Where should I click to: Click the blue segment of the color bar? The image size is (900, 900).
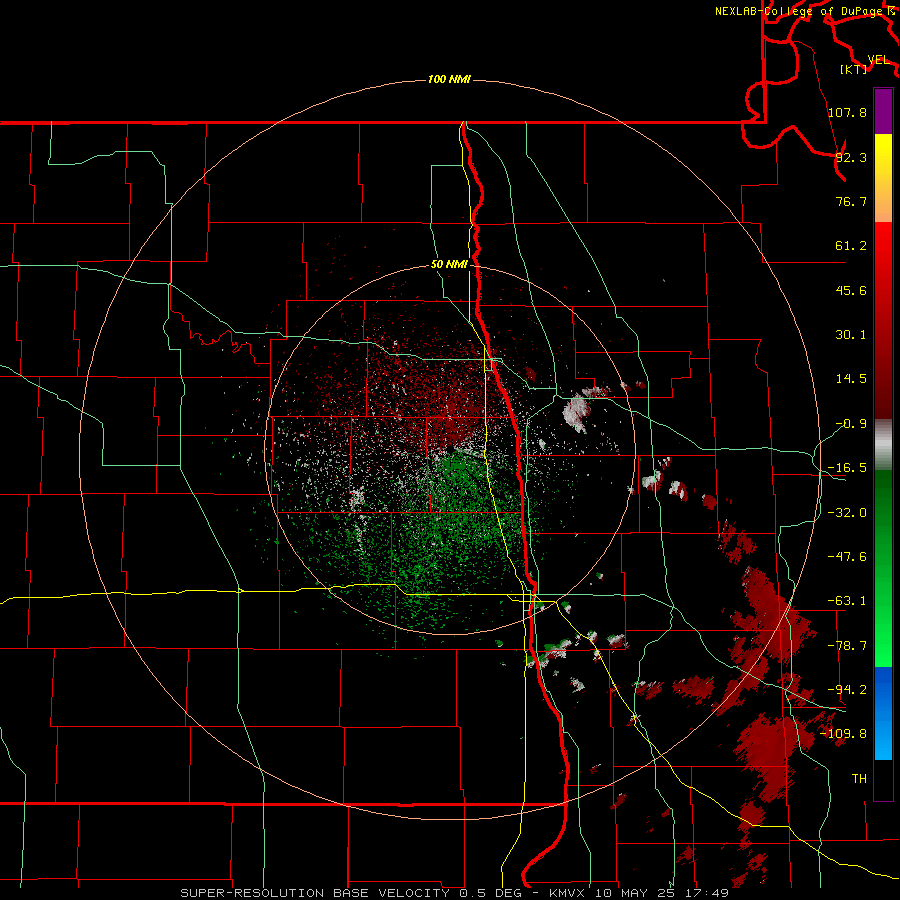click(x=883, y=713)
